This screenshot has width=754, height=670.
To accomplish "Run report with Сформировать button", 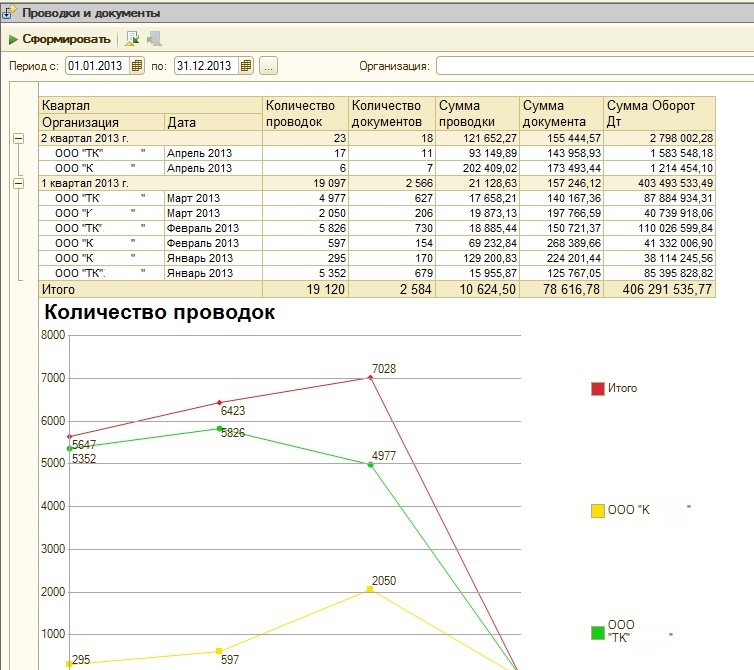I will coord(60,39).
